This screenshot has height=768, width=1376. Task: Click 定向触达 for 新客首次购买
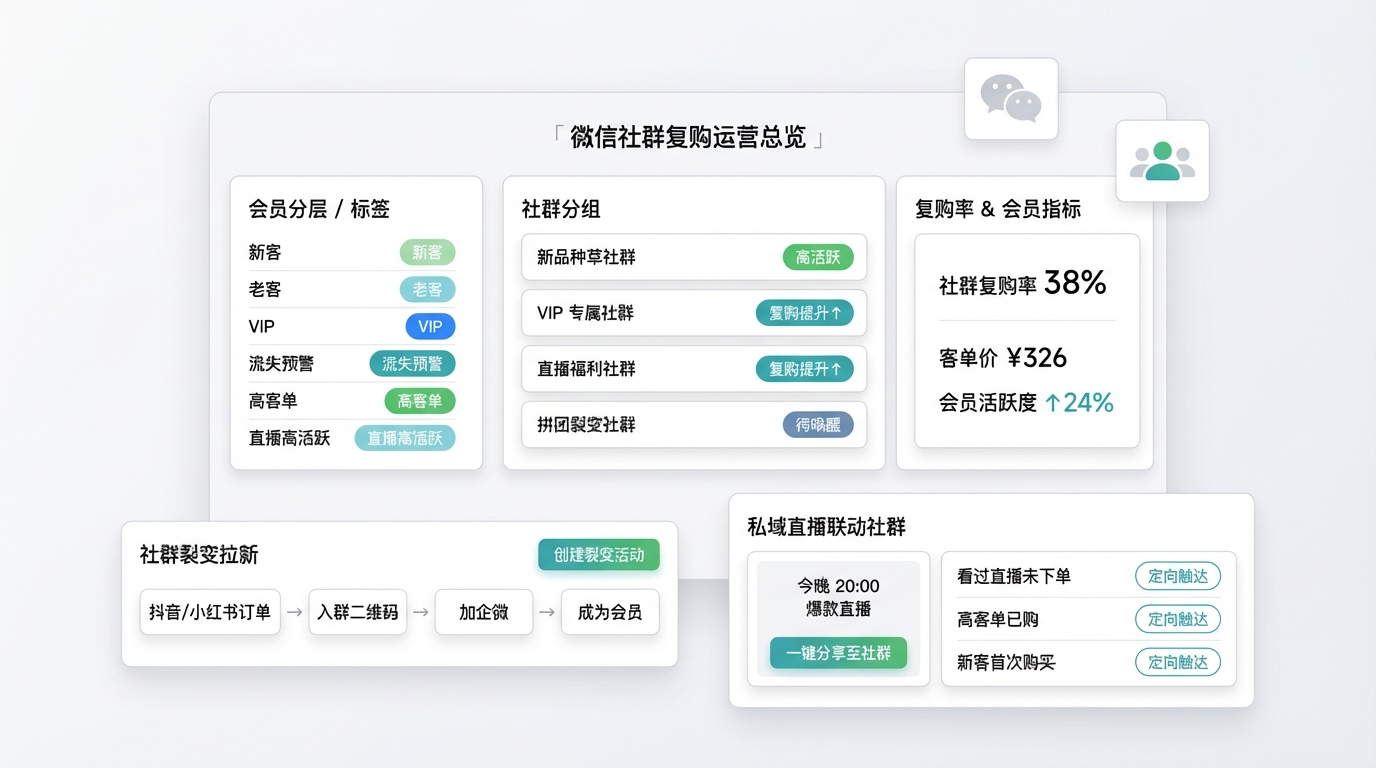1177,662
